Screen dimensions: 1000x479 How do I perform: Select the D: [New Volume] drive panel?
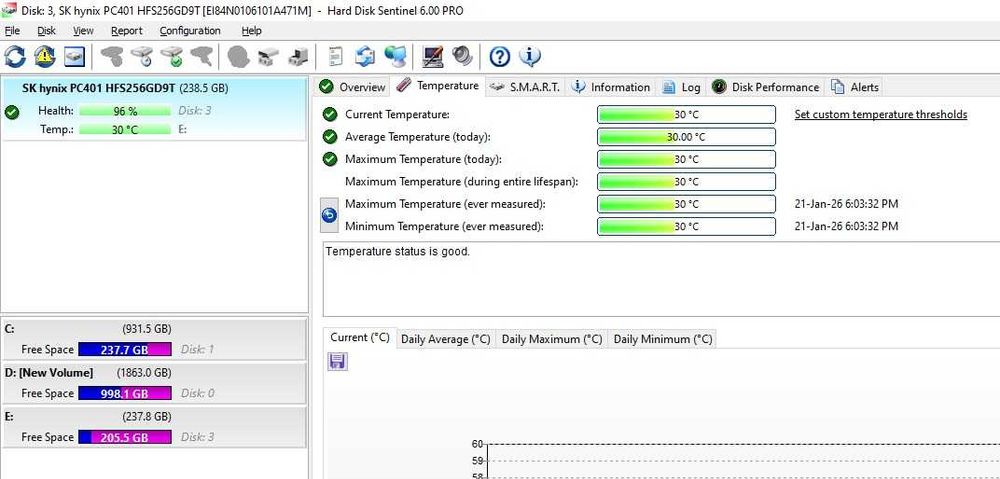154,383
